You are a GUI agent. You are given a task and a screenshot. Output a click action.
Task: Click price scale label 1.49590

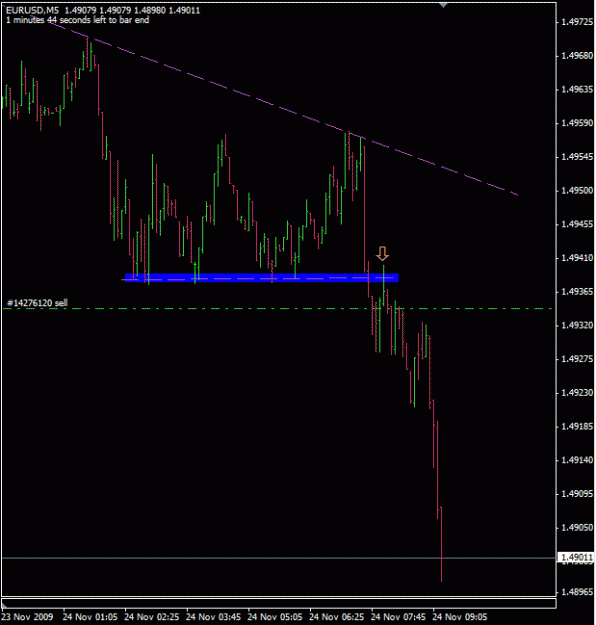(x=577, y=123)
